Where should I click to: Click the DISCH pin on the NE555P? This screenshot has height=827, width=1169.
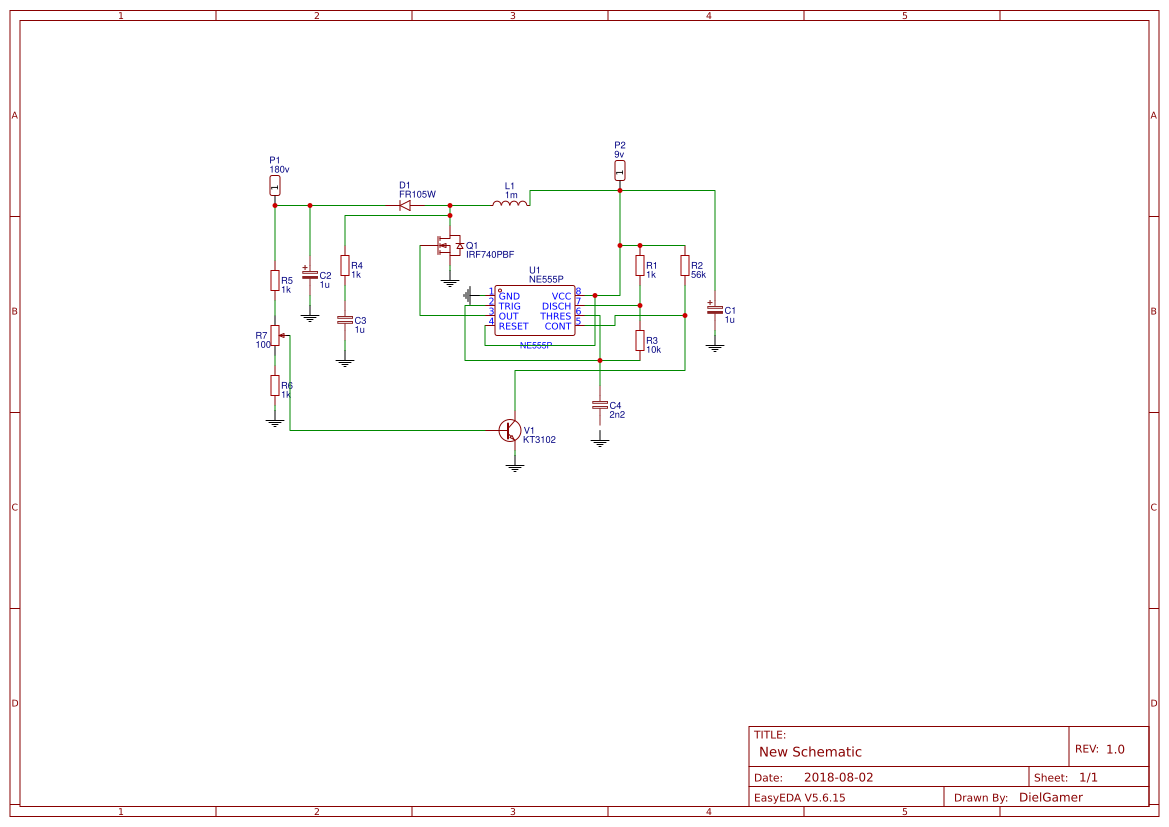click(556, 304)
